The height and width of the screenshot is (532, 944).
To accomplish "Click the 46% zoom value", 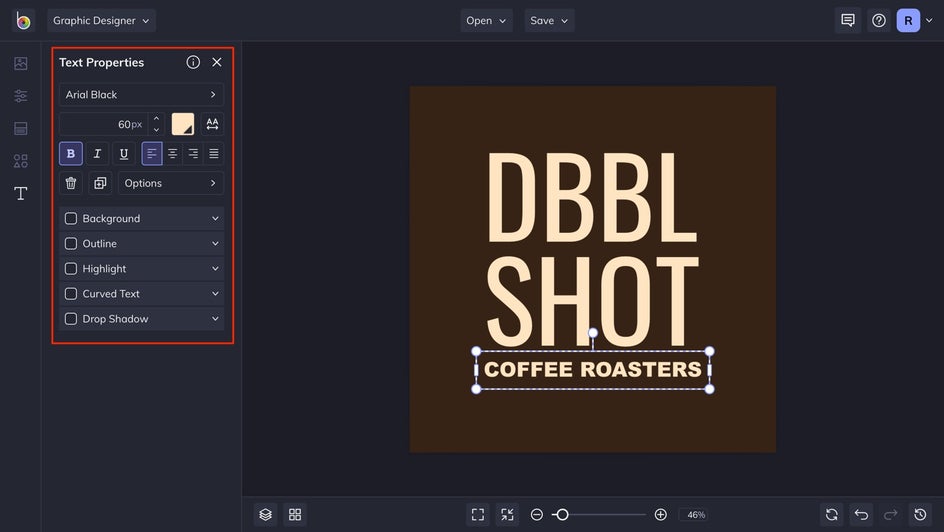I will click(696, 515).
